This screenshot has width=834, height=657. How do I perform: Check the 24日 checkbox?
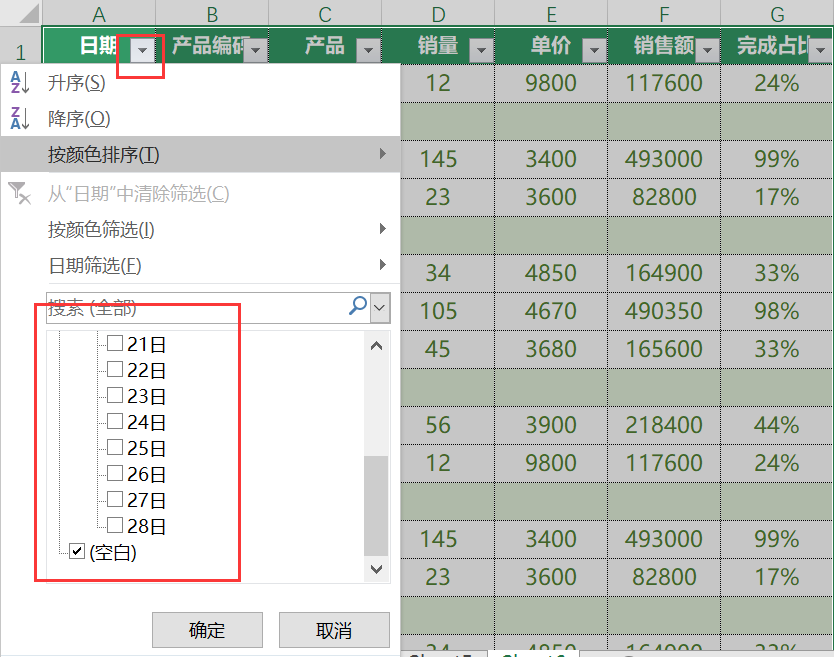coord(115,421)
